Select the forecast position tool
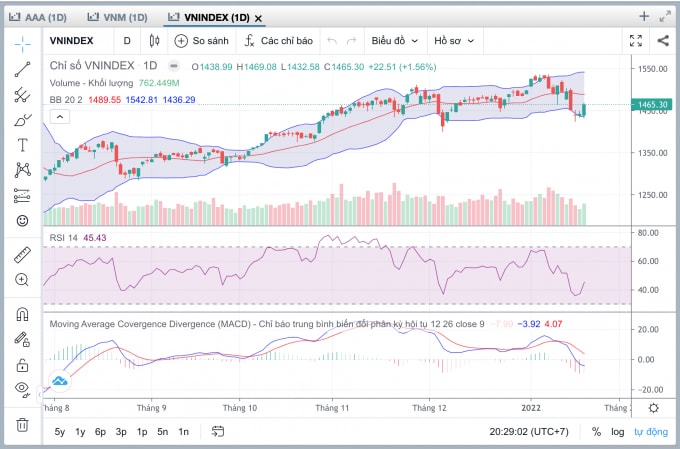This screenshot has height=449, width=680. [22, 196]
